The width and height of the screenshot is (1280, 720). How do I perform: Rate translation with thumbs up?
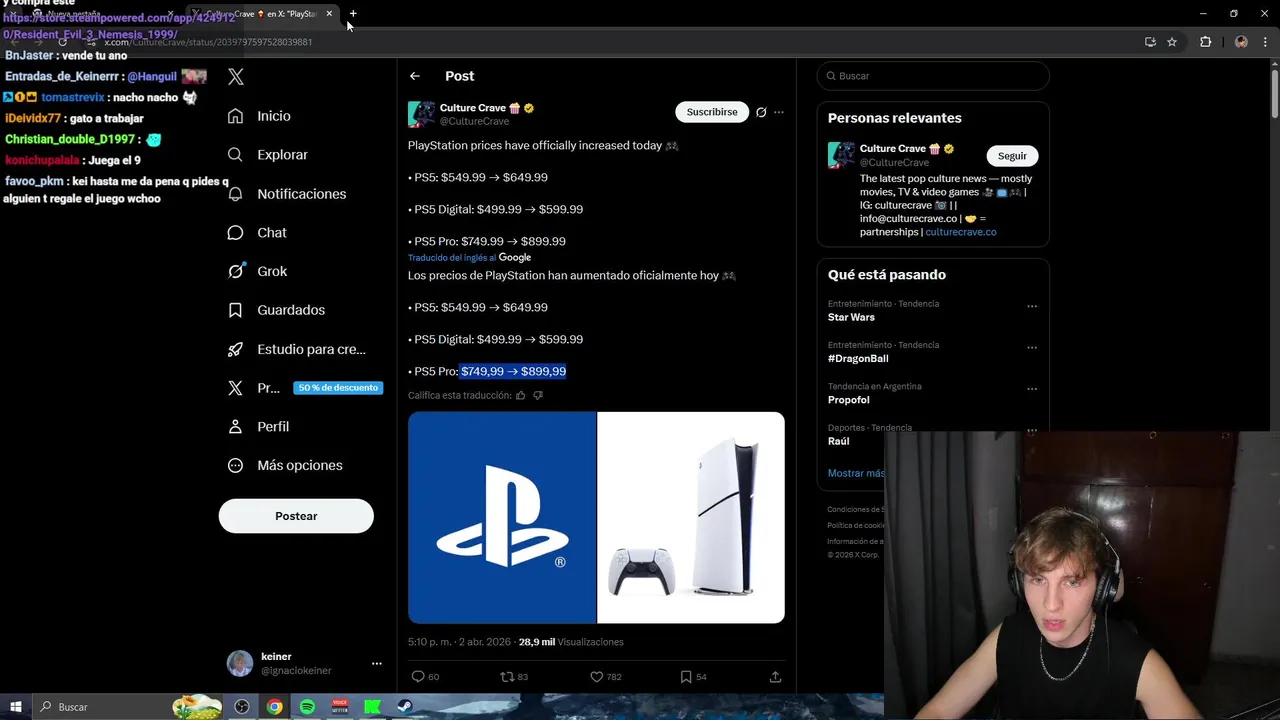[x=520, y=395]
